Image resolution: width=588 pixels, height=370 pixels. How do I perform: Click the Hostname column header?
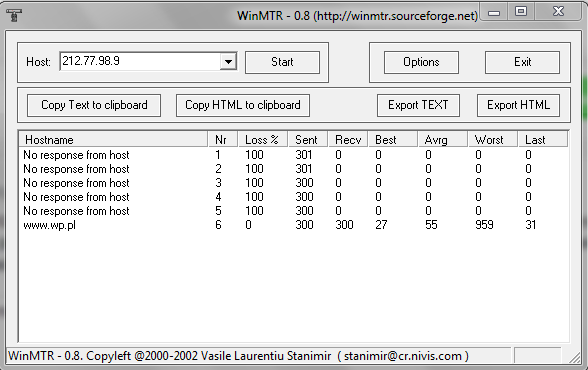point(114,139)
